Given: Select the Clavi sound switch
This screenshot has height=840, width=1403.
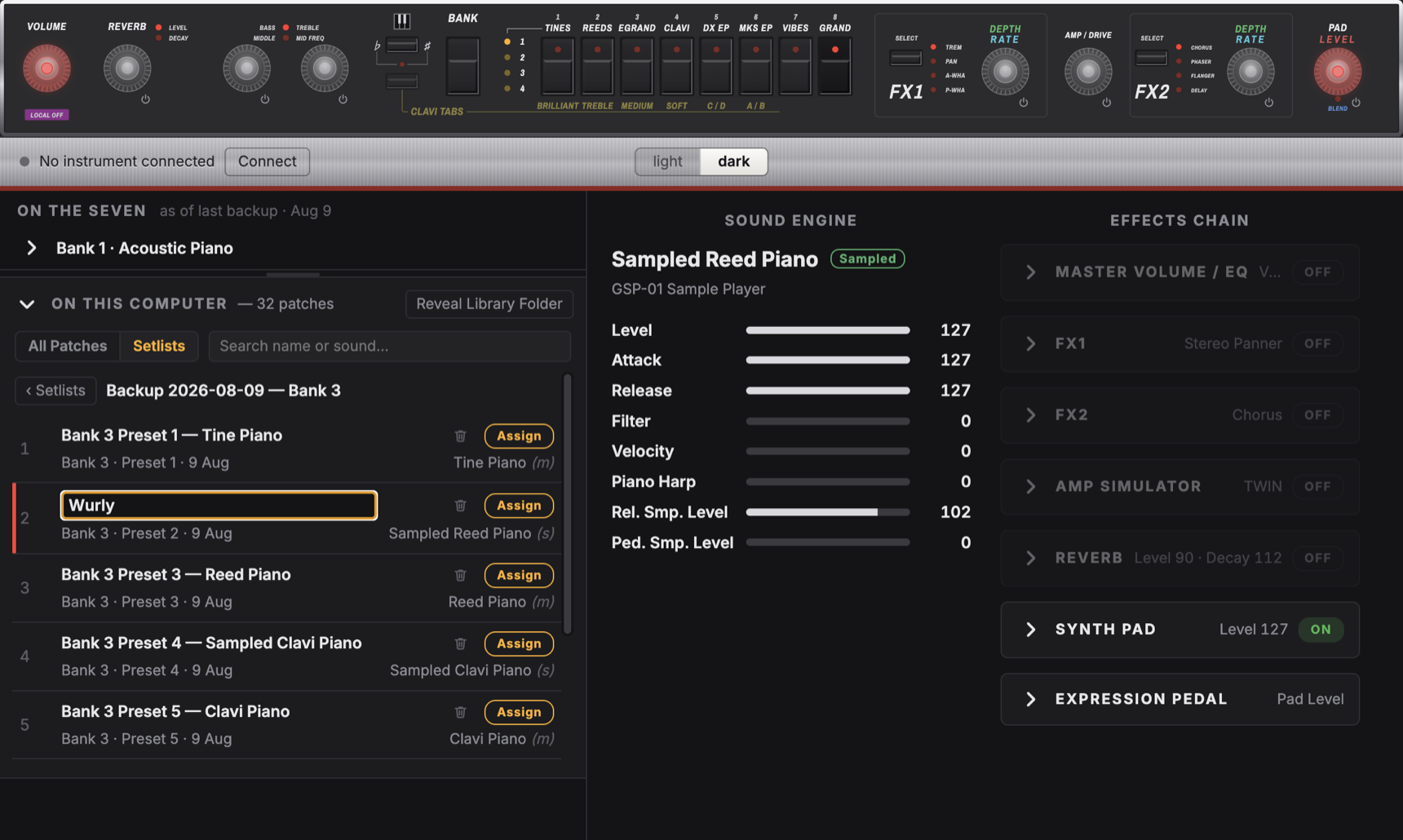Looking at the screenshot, I should (676, 65).
